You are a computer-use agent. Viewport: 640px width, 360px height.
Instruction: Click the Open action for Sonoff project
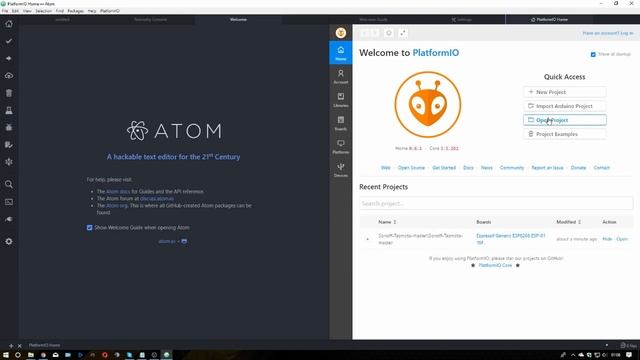click(x=622, y=239)
